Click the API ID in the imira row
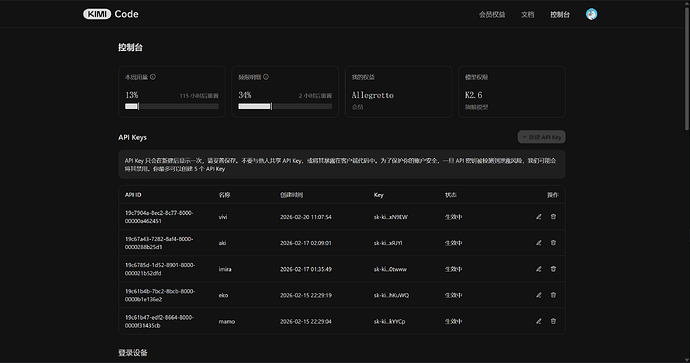 160,269
